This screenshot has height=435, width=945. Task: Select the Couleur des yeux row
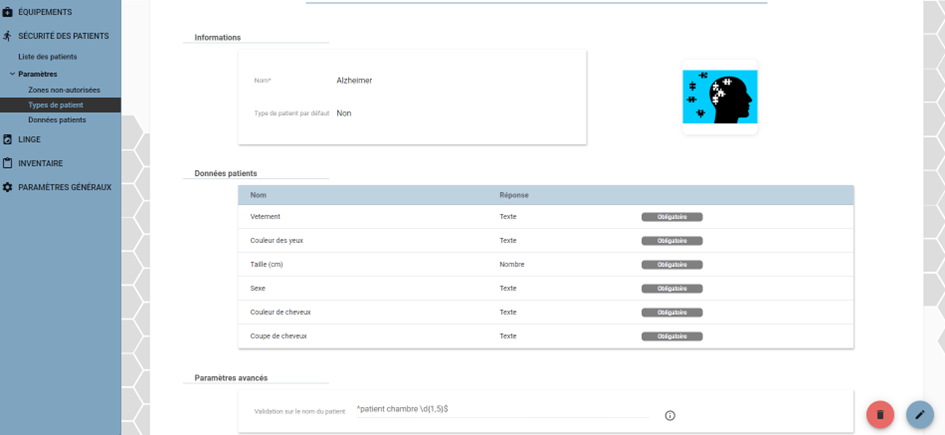pos(546,240)
